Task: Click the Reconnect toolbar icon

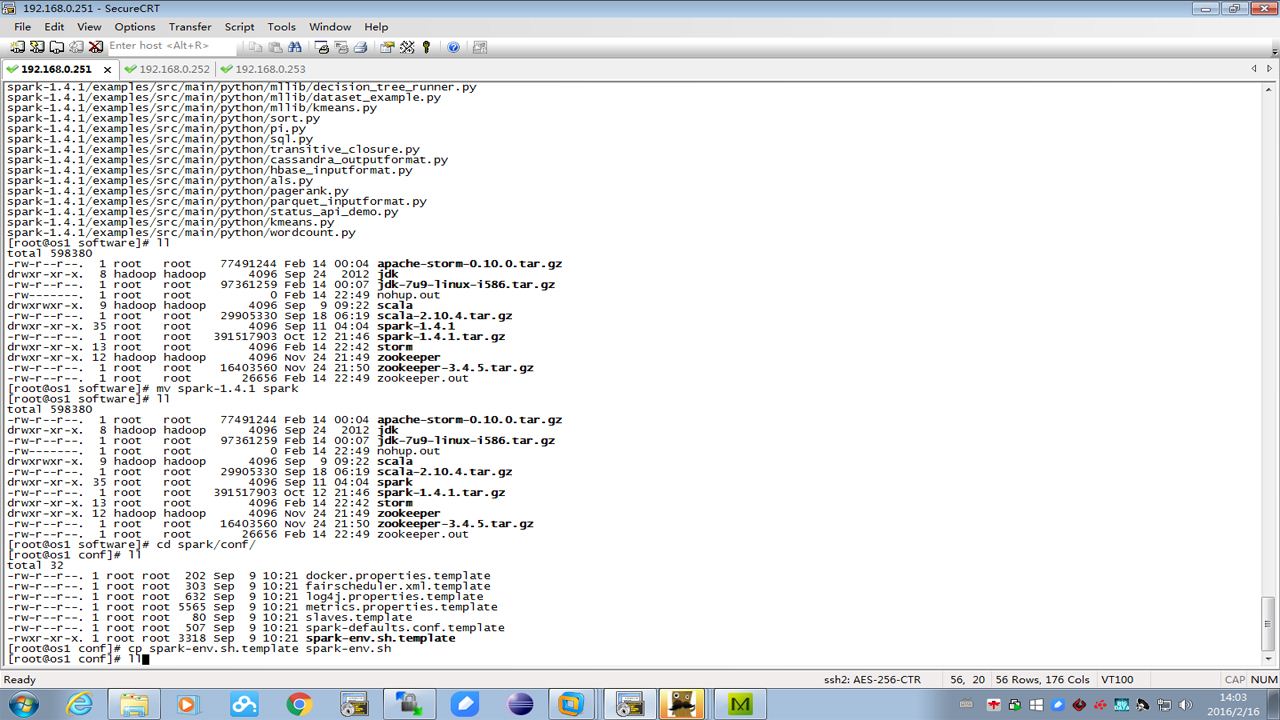Action: [77, 47]
